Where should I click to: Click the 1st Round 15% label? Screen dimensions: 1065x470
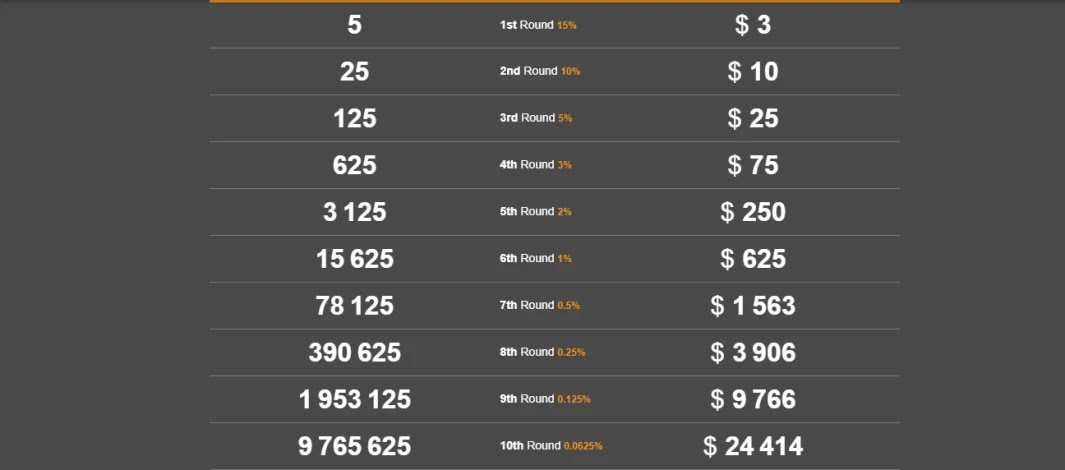538,25
